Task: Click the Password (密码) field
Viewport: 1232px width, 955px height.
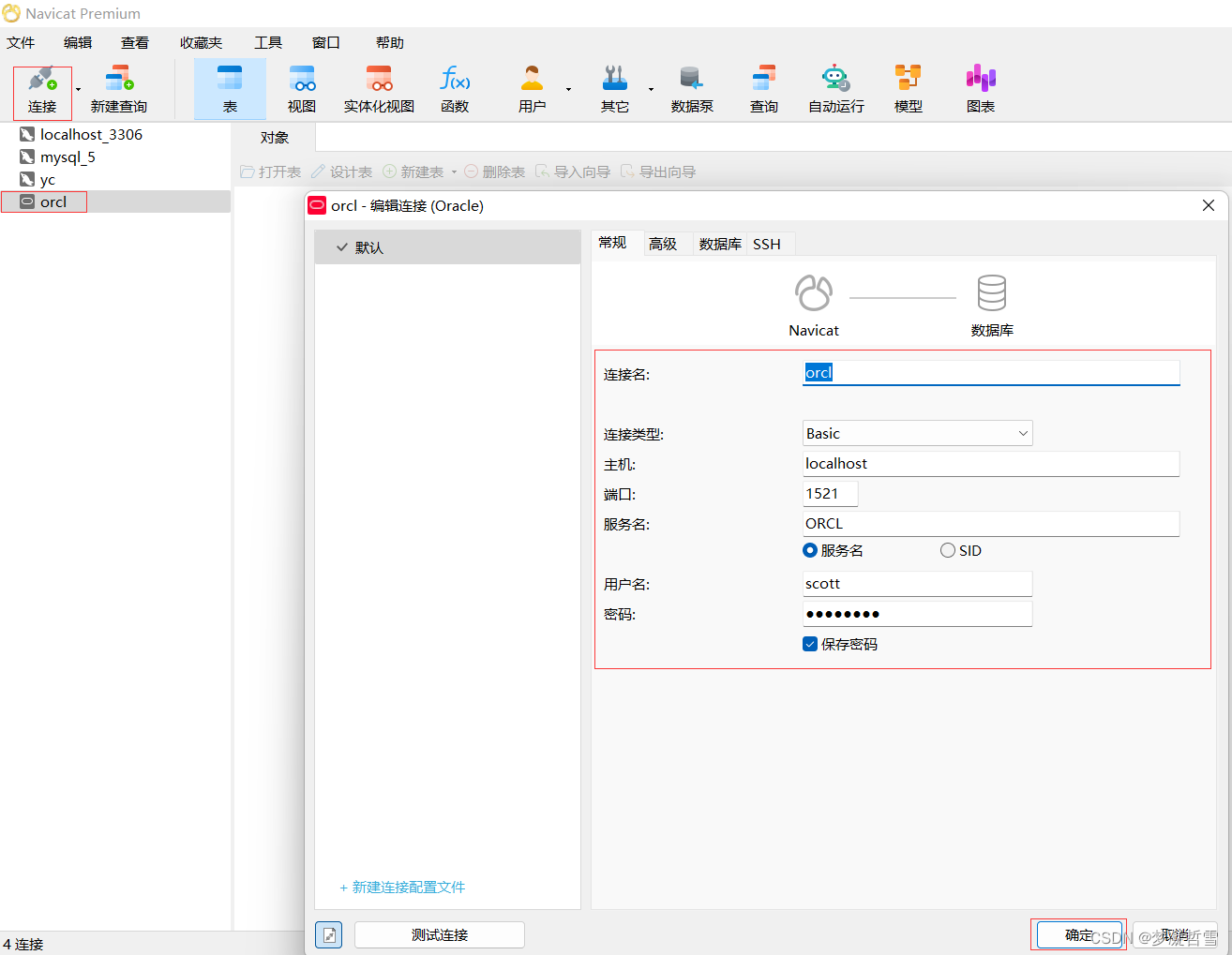Action: point(918,614)
